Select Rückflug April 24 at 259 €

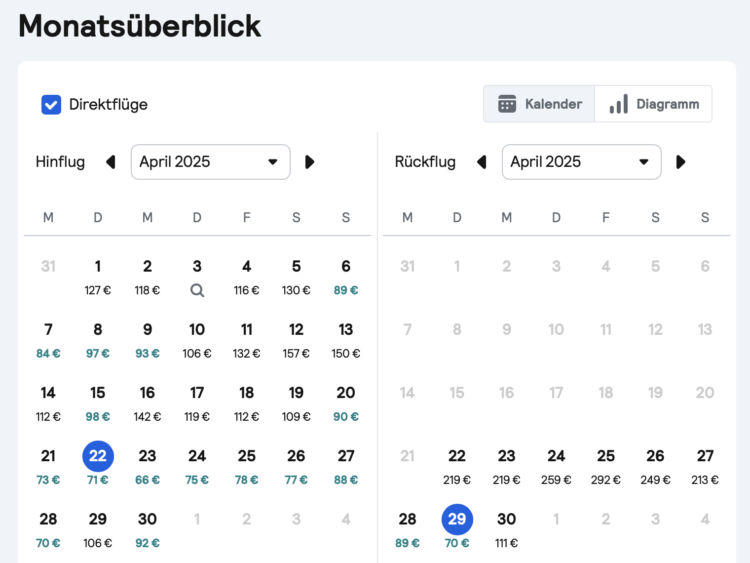556,467
